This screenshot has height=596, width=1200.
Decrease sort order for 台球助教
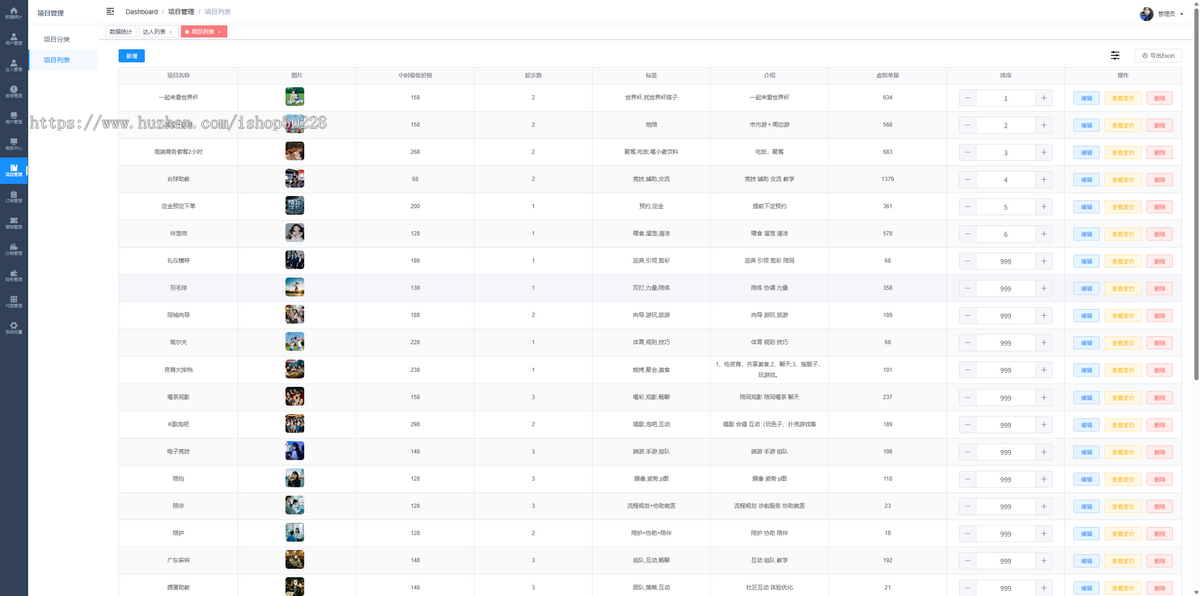point(967,180)
